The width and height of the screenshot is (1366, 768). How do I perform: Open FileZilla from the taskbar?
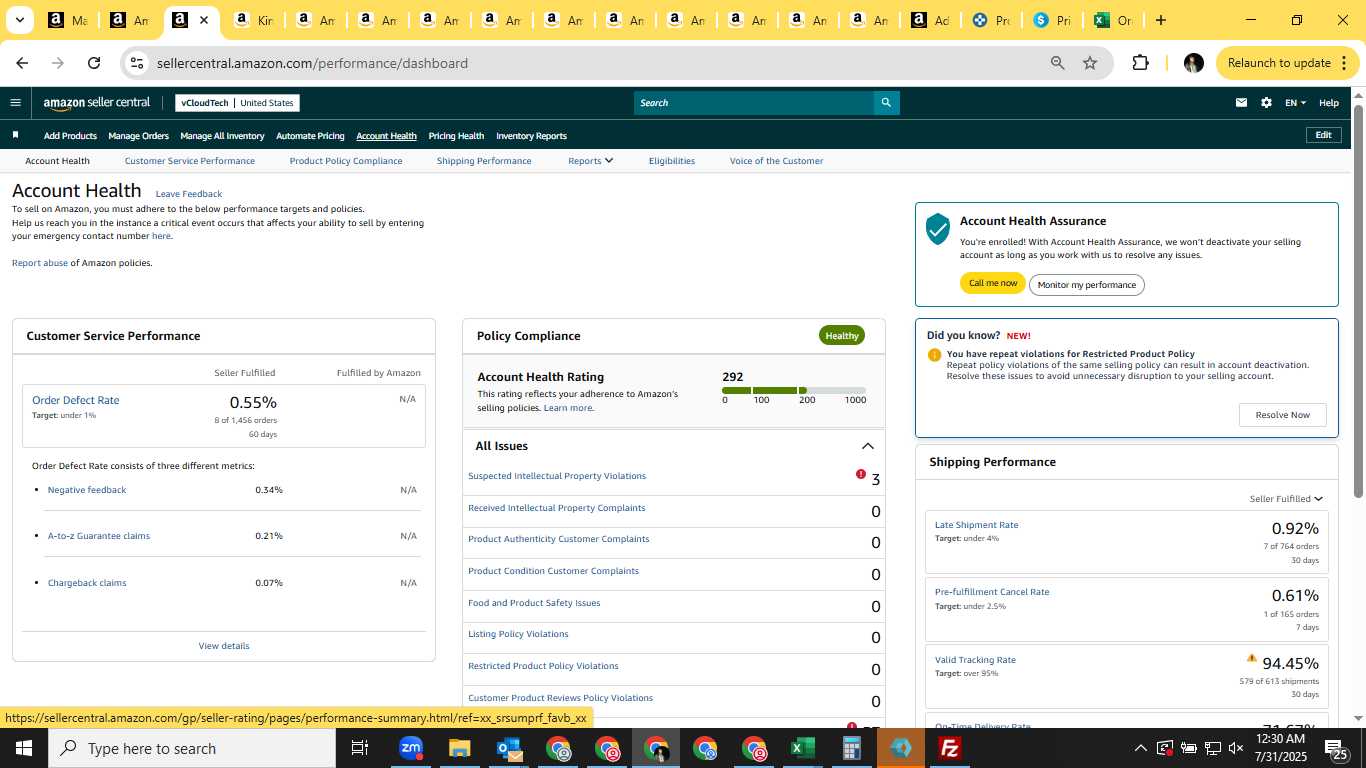(x=949, y=748)
